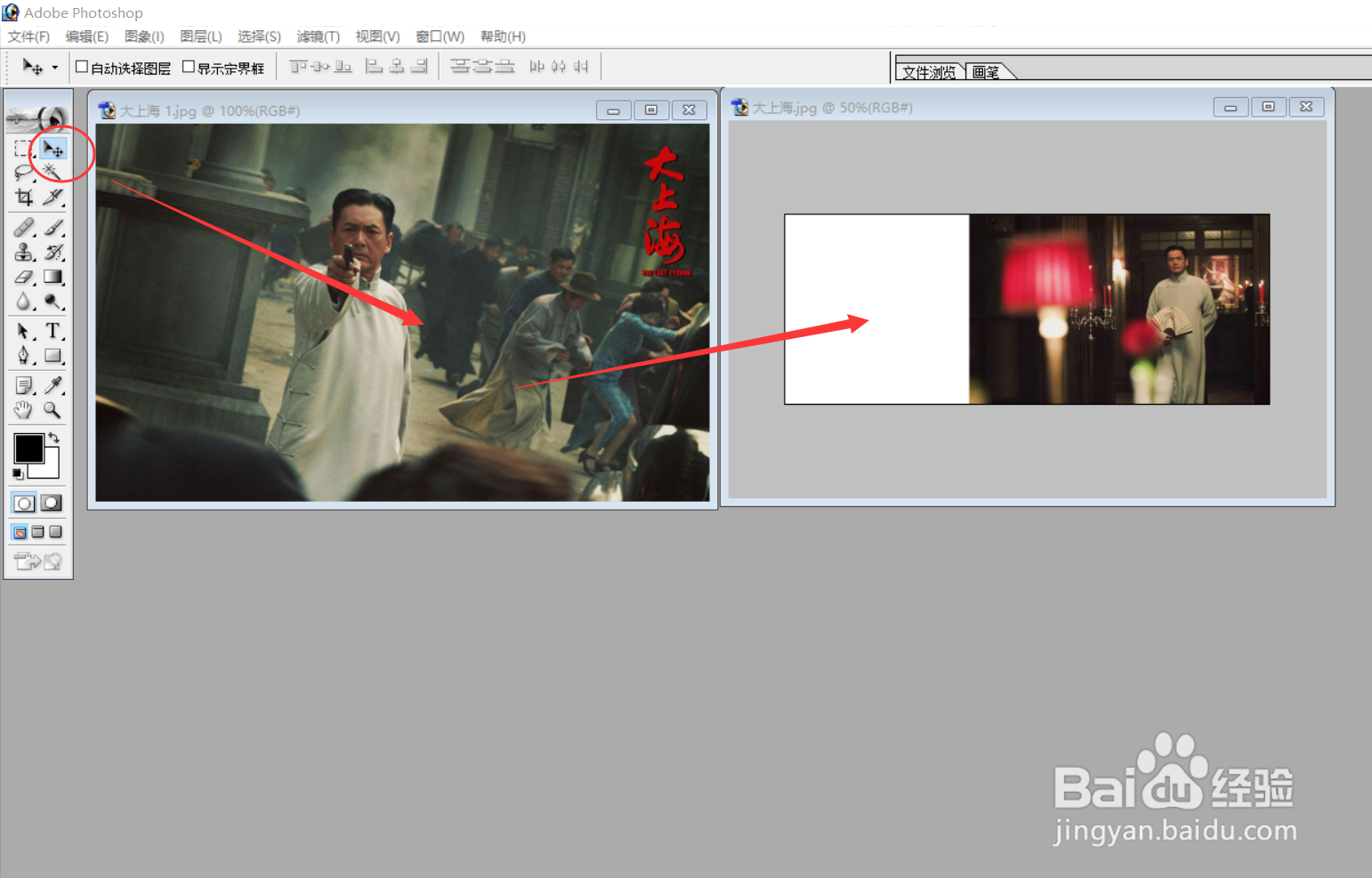Open the tool preset picker dropdown arrow
The height and width of the screenshot is (878, 1372).
(x=55, y=68)
